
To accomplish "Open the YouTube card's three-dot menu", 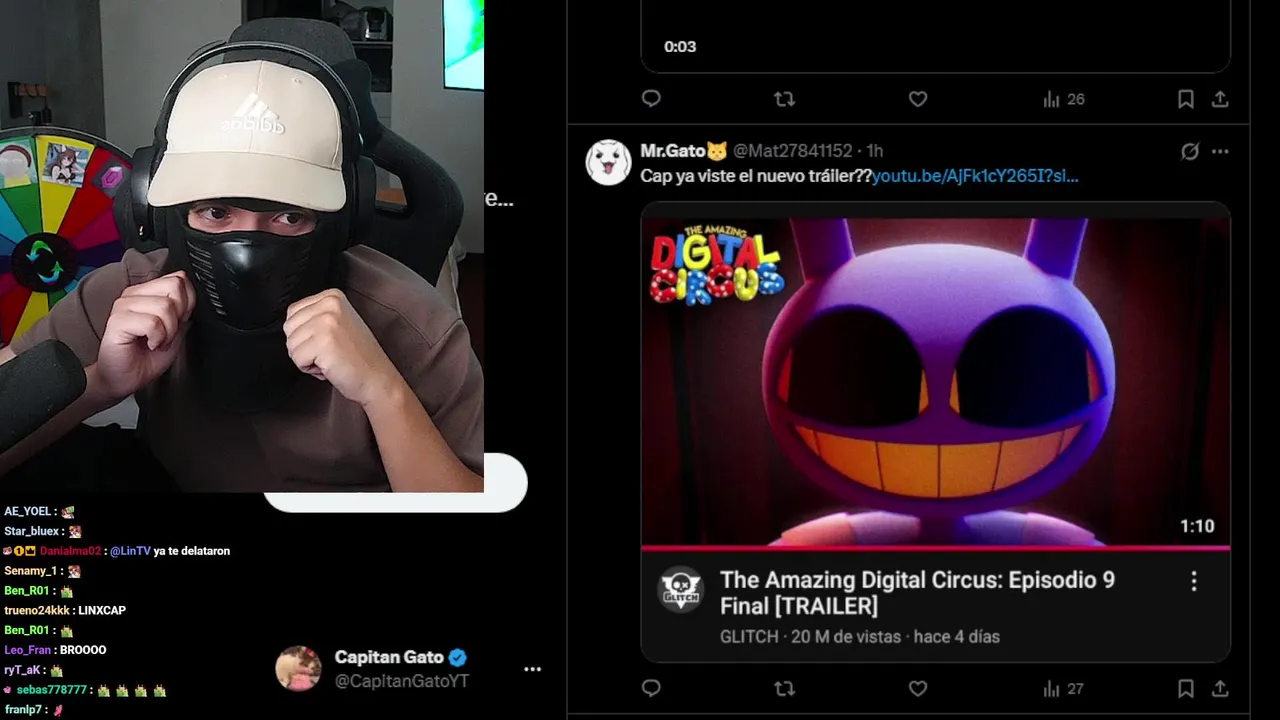I will [1193, 581].
